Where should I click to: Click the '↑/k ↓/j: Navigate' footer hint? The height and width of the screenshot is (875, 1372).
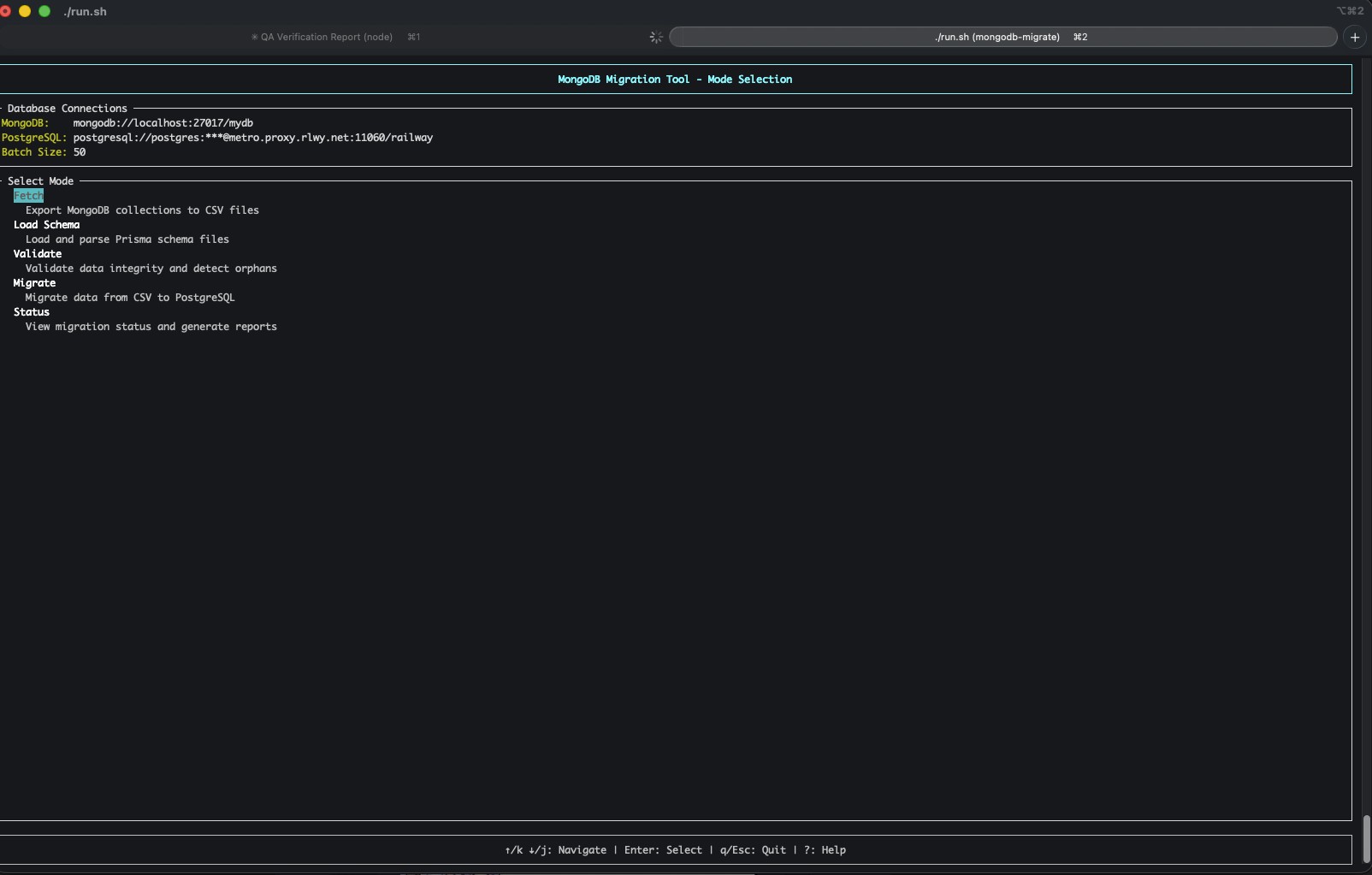pyautogui.click(x=556, y=850)
